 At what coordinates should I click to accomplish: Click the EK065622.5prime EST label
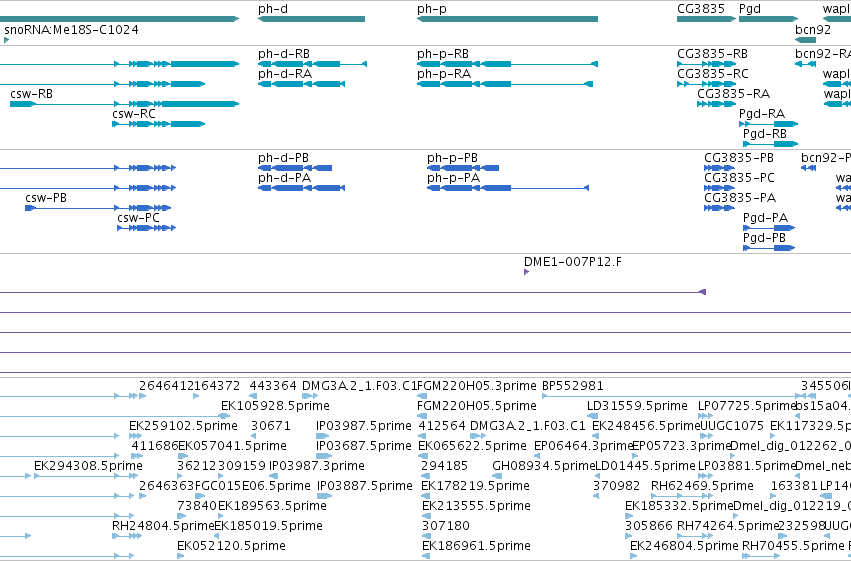coord(472,446)
